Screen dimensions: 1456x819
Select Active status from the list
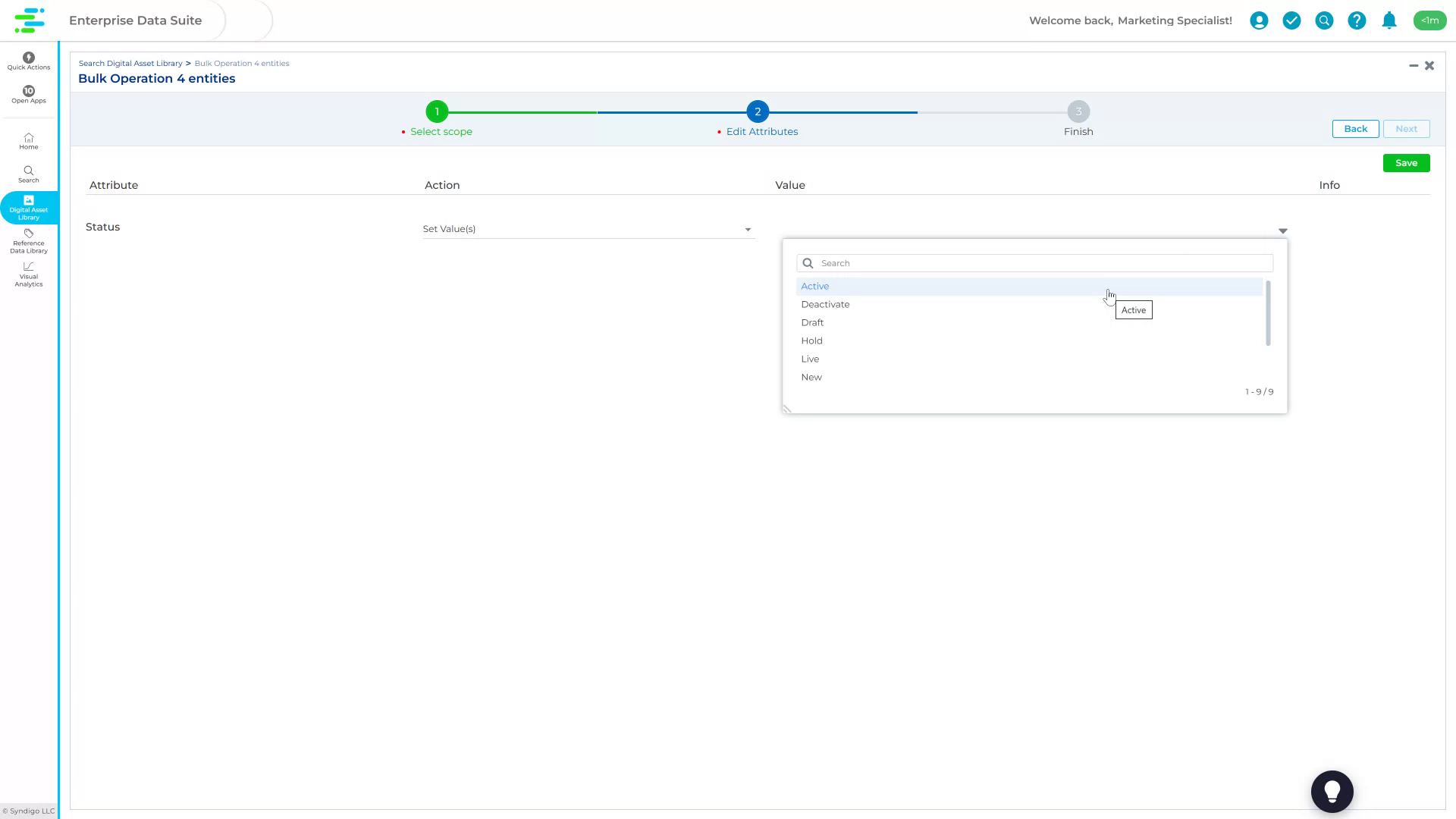pos(814,286)
